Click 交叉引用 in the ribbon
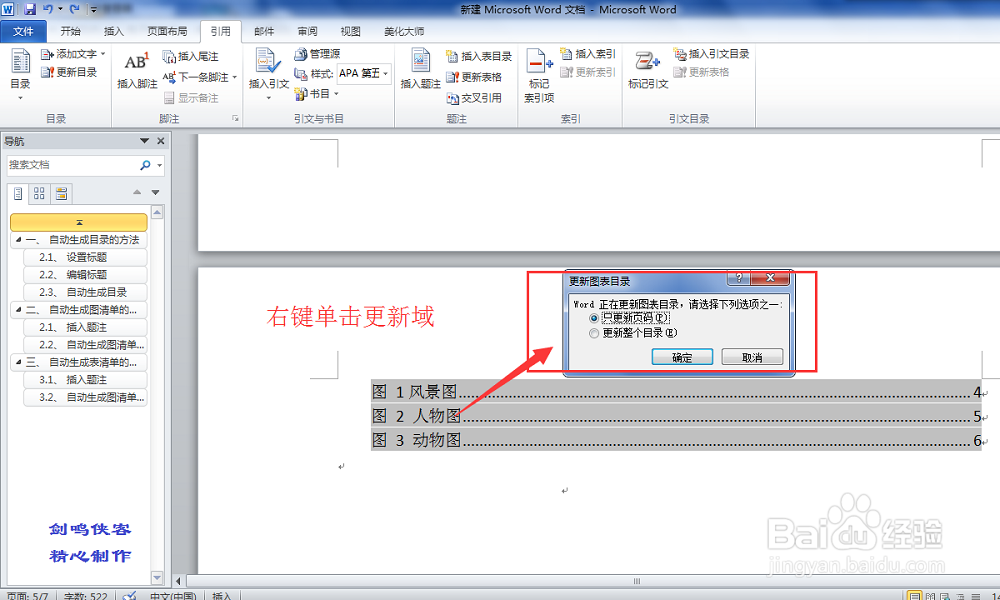Image resolution: width=1000 pixels, height=600 pixels. 474,98
